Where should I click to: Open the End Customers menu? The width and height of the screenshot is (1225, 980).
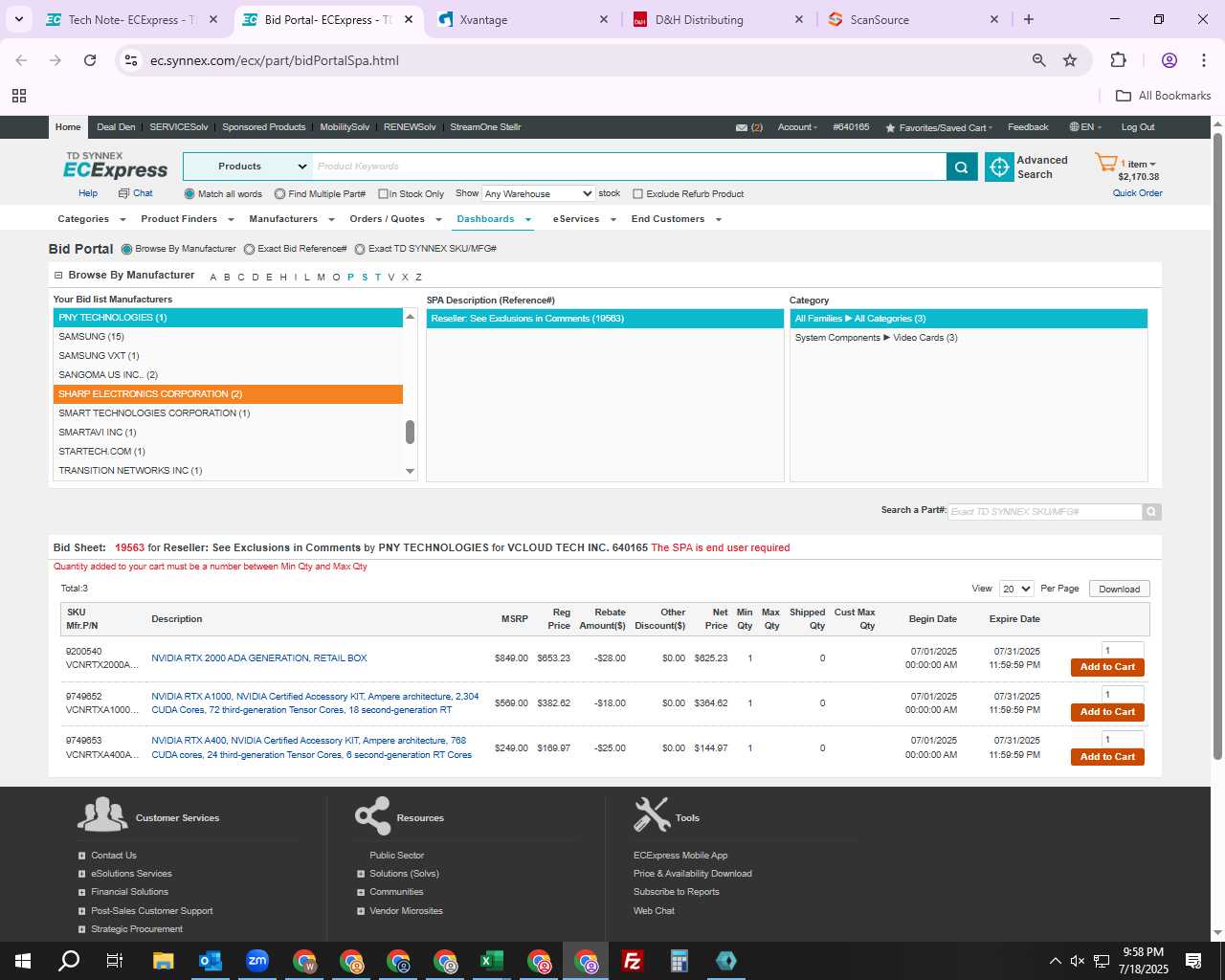(x=676, y=219)
